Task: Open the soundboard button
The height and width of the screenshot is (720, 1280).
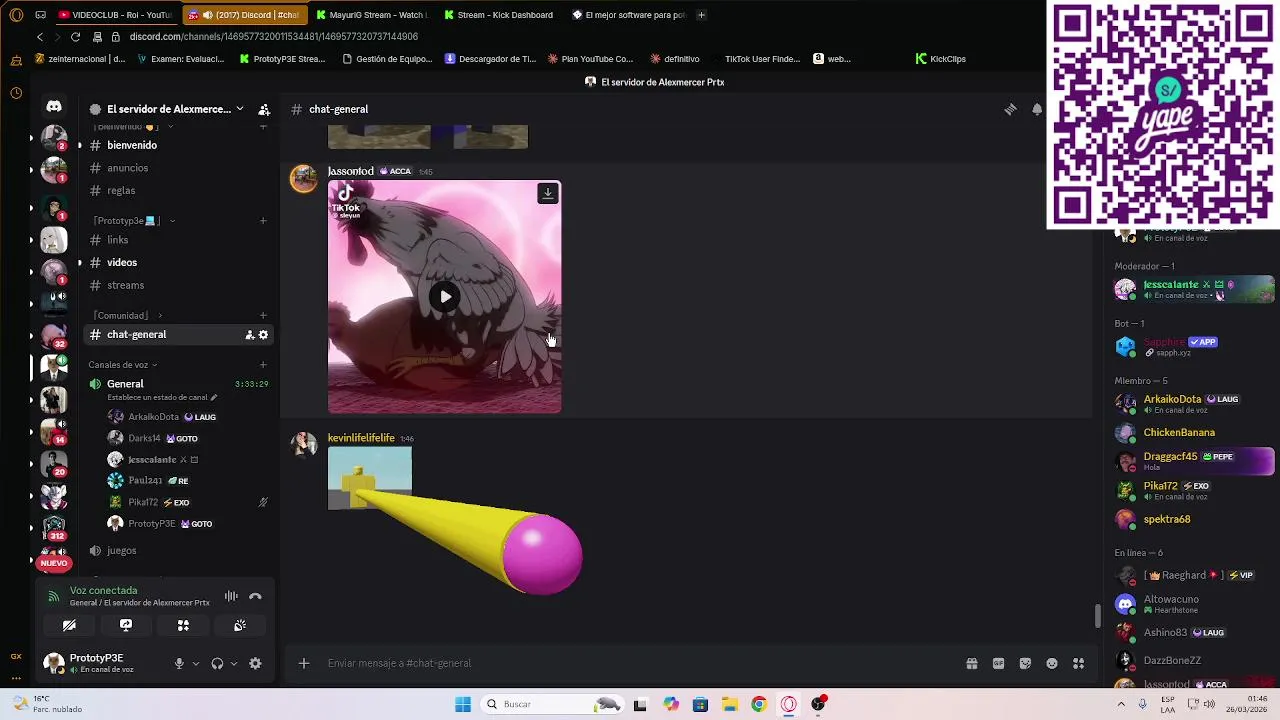Action: point(240,625)
